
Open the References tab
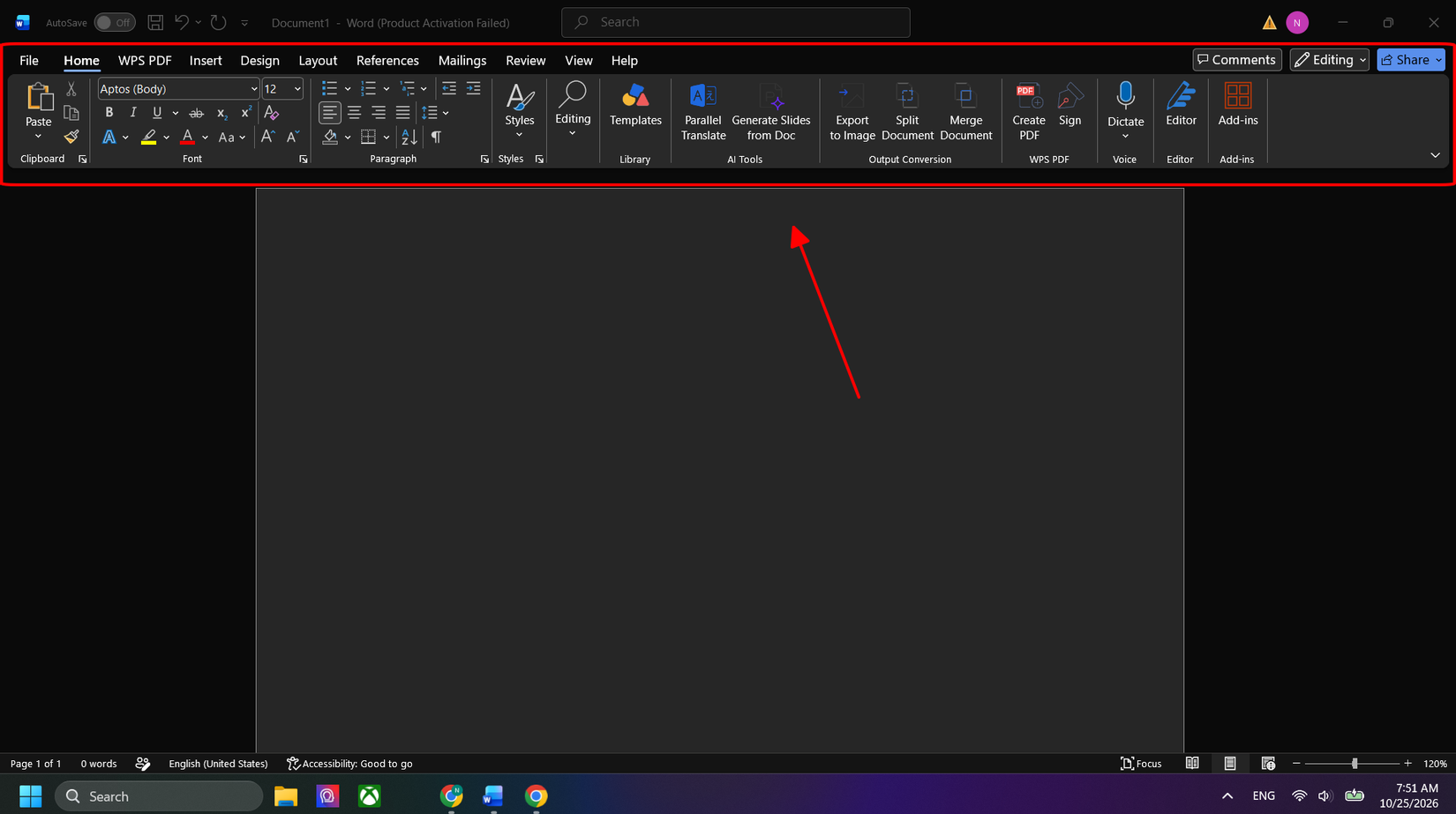point(387,61)
